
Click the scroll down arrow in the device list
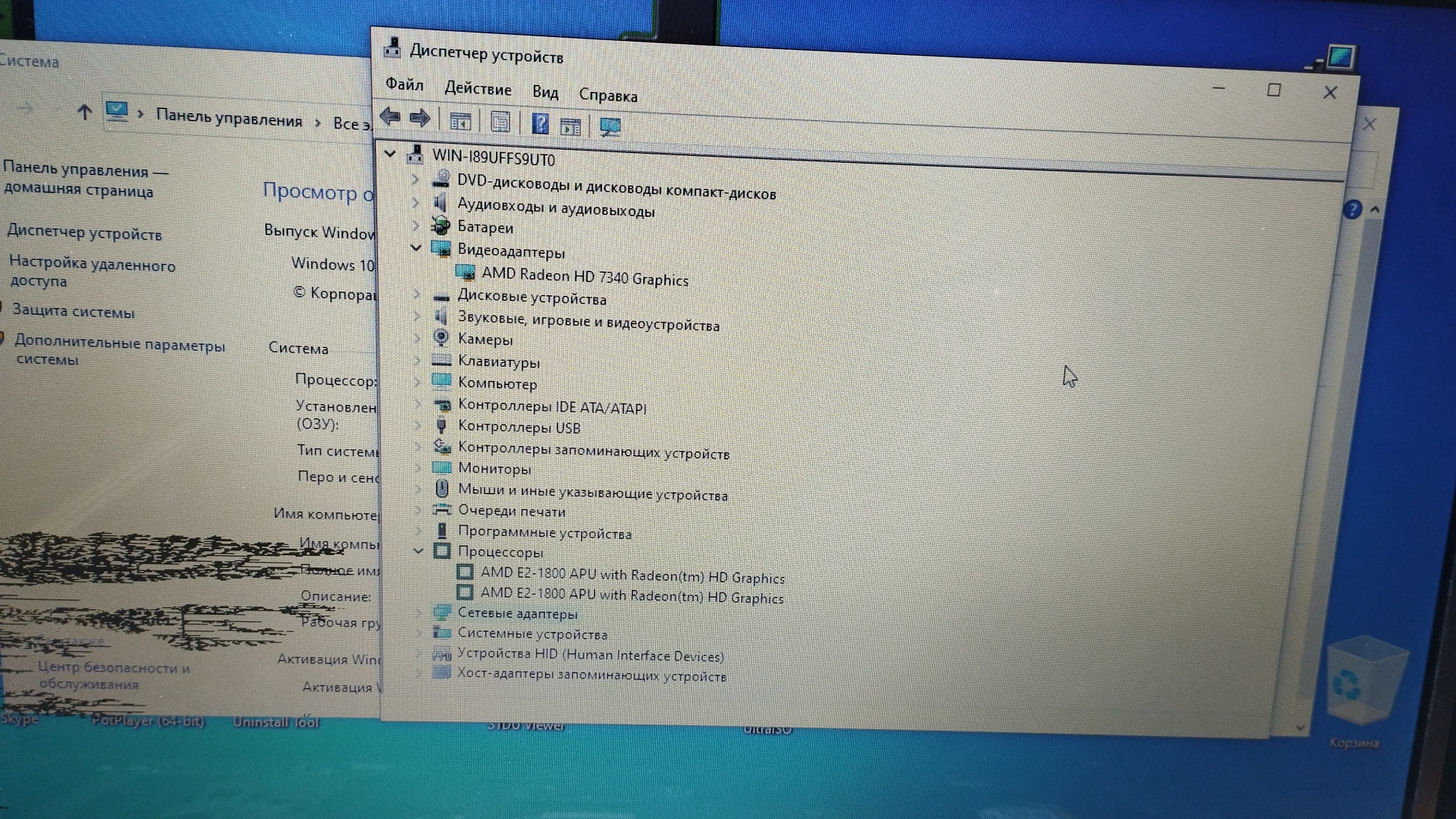pyautogui.click(x=1301, y=727)
